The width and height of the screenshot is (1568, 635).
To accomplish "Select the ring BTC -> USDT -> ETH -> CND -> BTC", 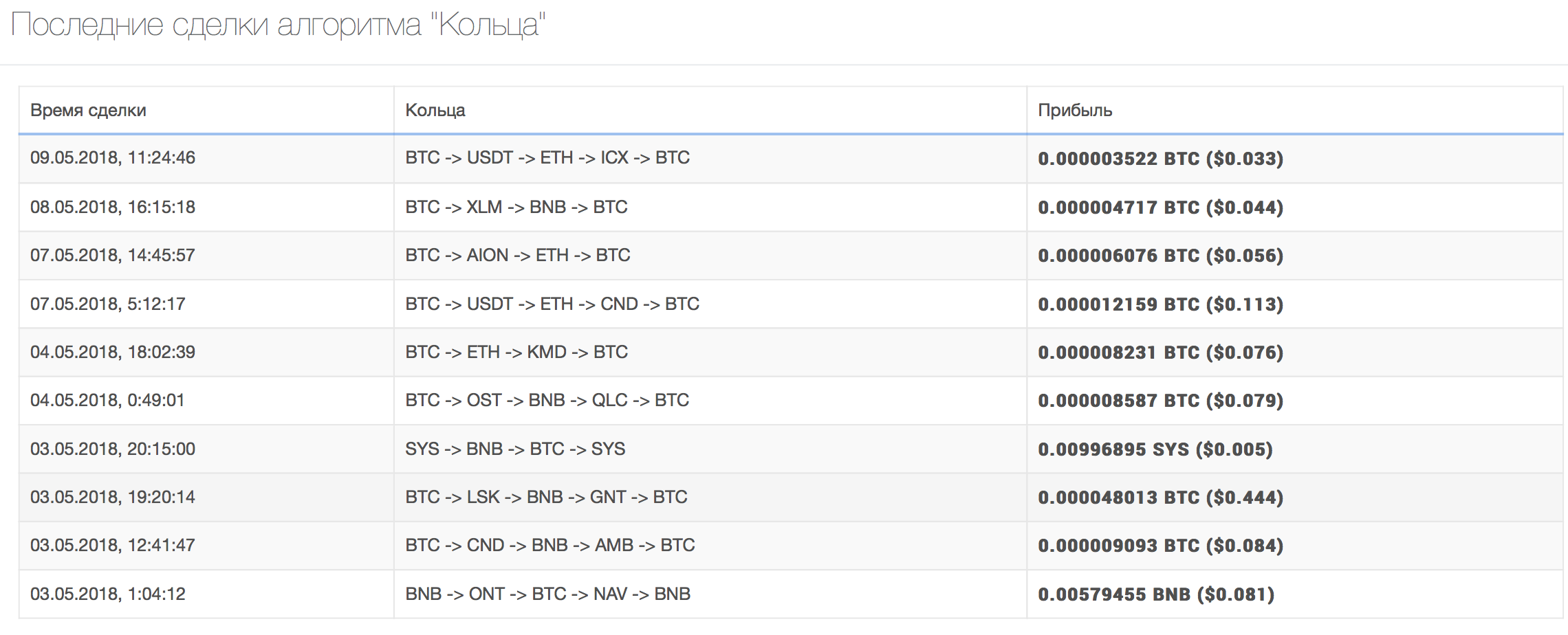I will pos(552,304).
